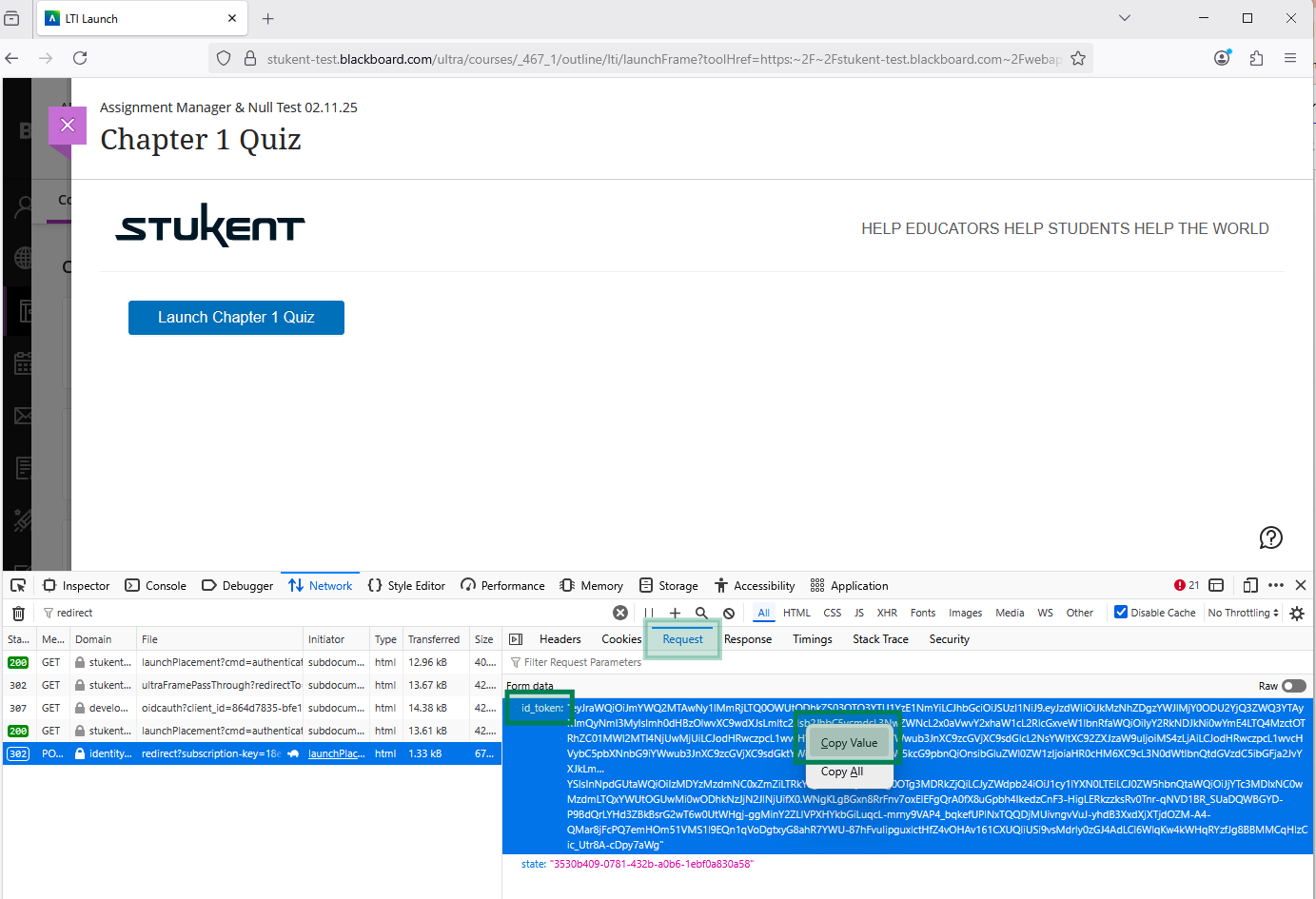Filter requests by All types
This screenshot has height=899, width=1316.
click(x=764, y=613)
